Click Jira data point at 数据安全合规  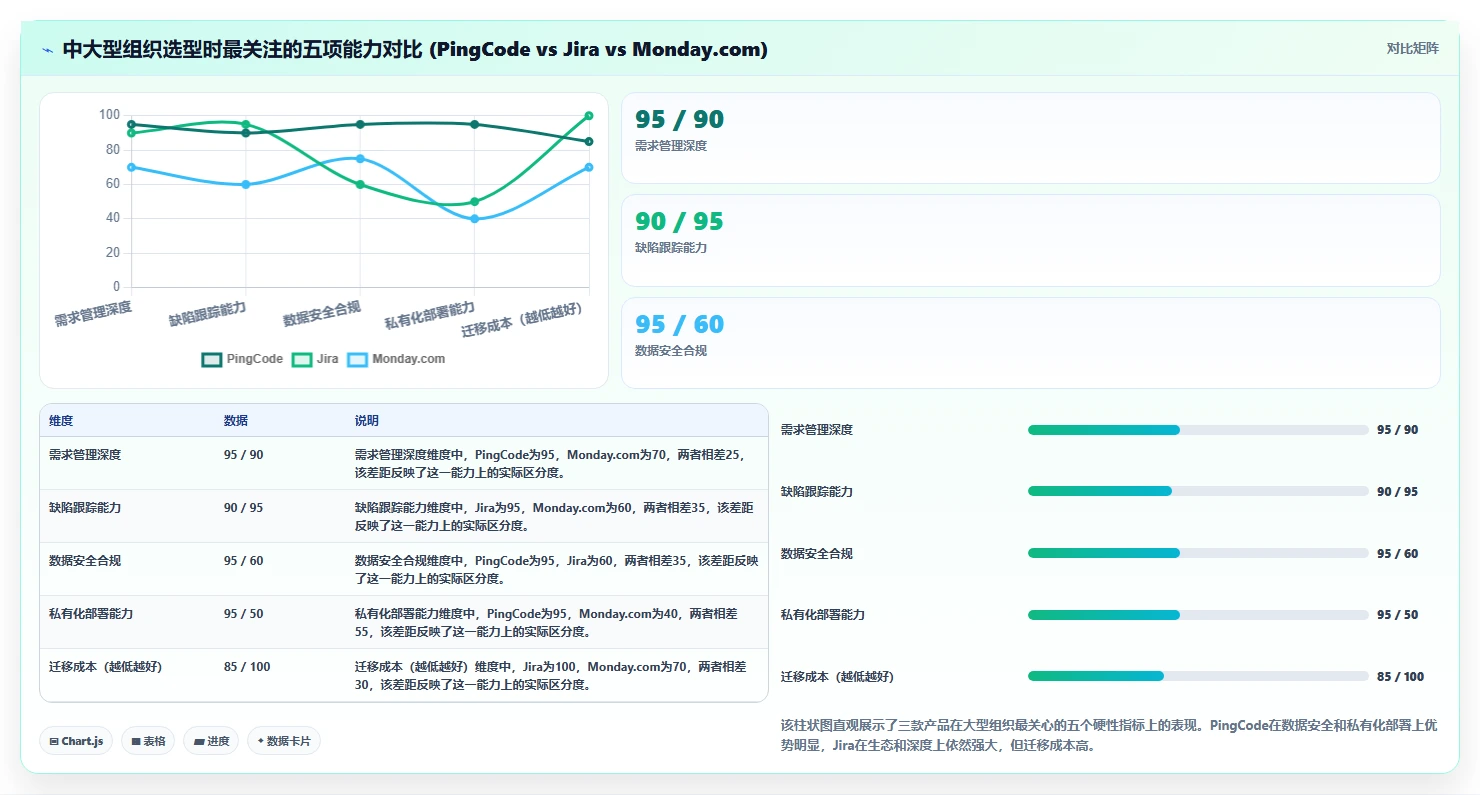tap(360, 184)
